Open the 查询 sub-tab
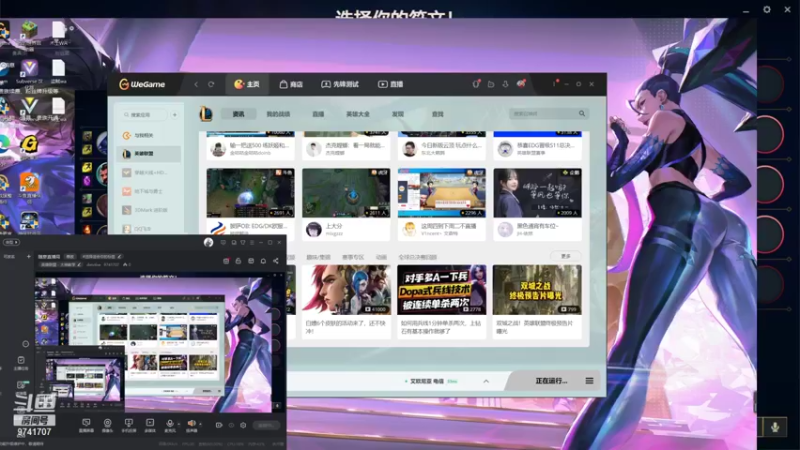Image resolution: width=800 pixels, height=450 pixels. (x=437, y=114)
